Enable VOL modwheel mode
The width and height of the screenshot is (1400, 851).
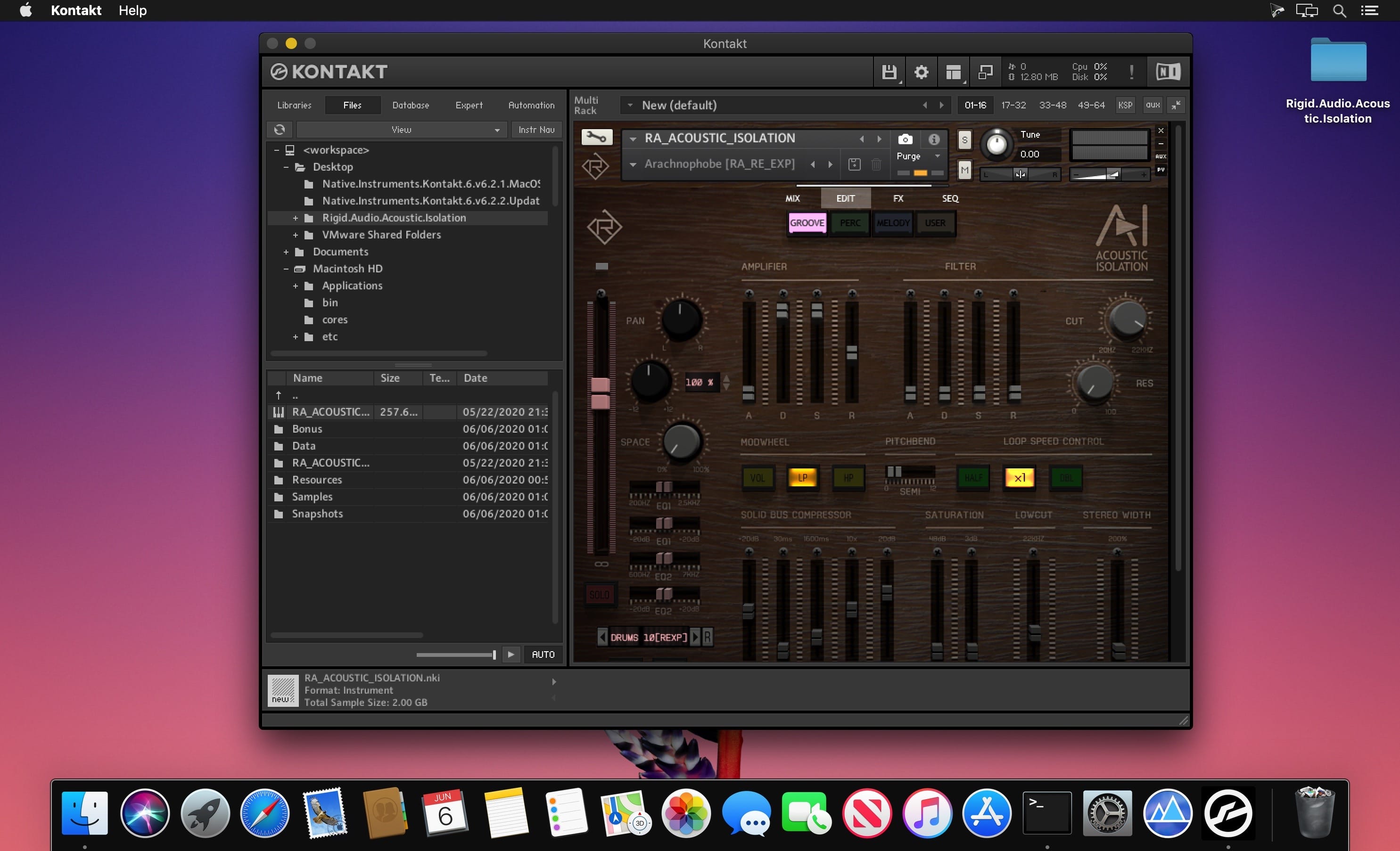[x=758, y=478]
